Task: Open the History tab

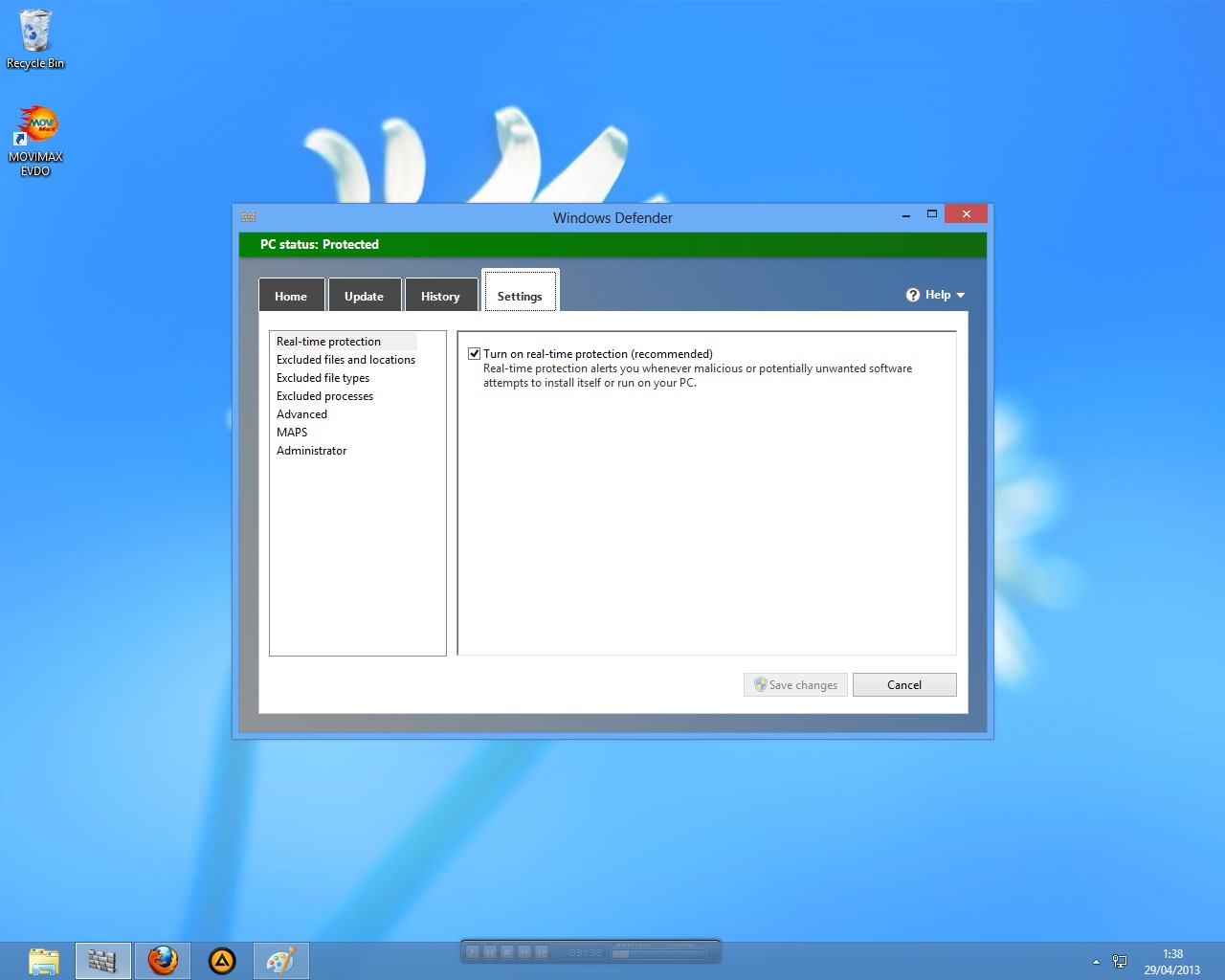Action: [x=440, y=296]
